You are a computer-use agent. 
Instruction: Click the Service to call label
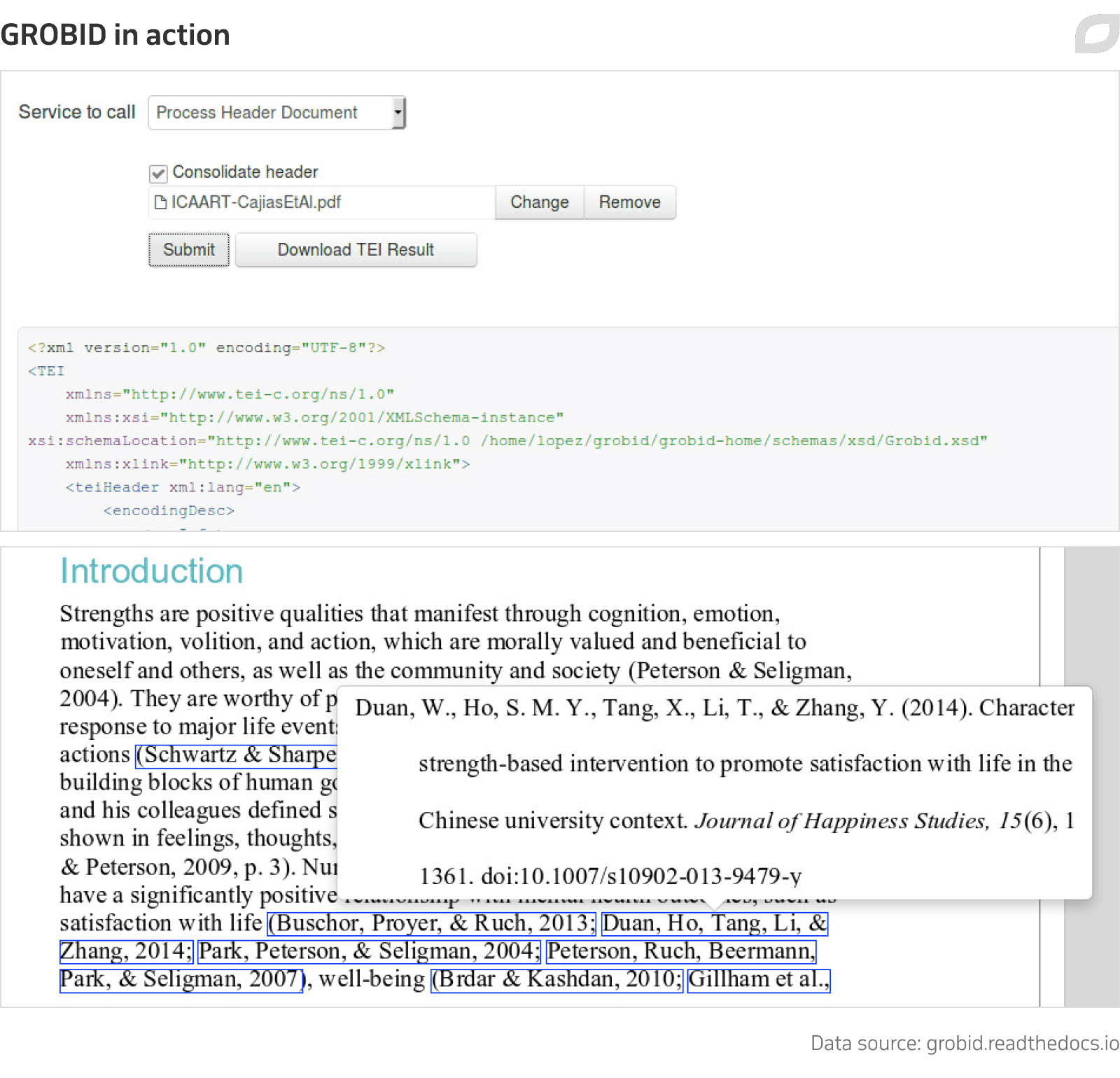click(77, 112)
